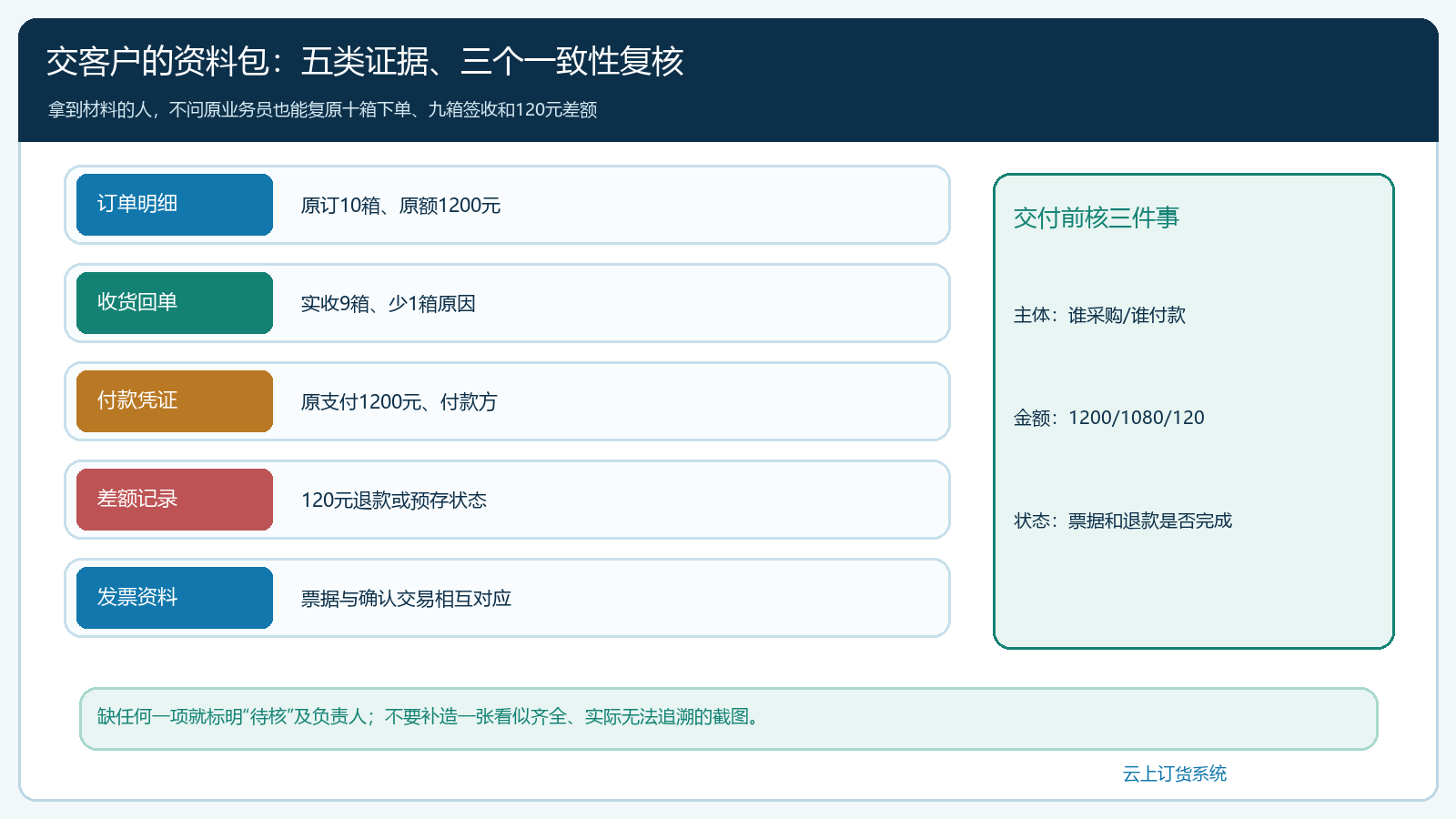This screenshot has width=1456, height=819.
Task: Click the 差额记录 red label
Action: click(x=175, y=500)
